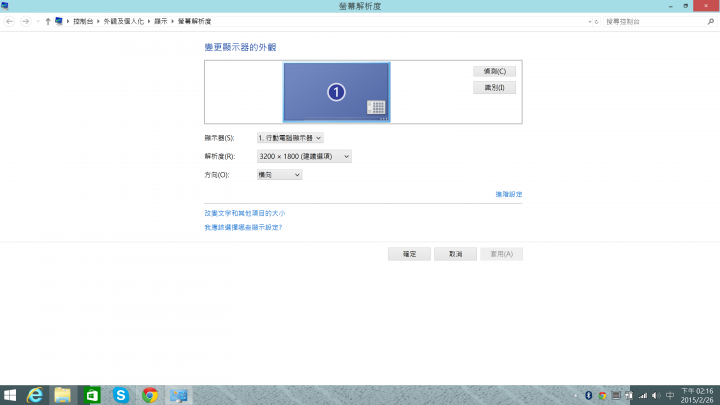This screenshot has width=720, height=405.
Task: Click the window system icon in title bar
Action: click(5, 6)
